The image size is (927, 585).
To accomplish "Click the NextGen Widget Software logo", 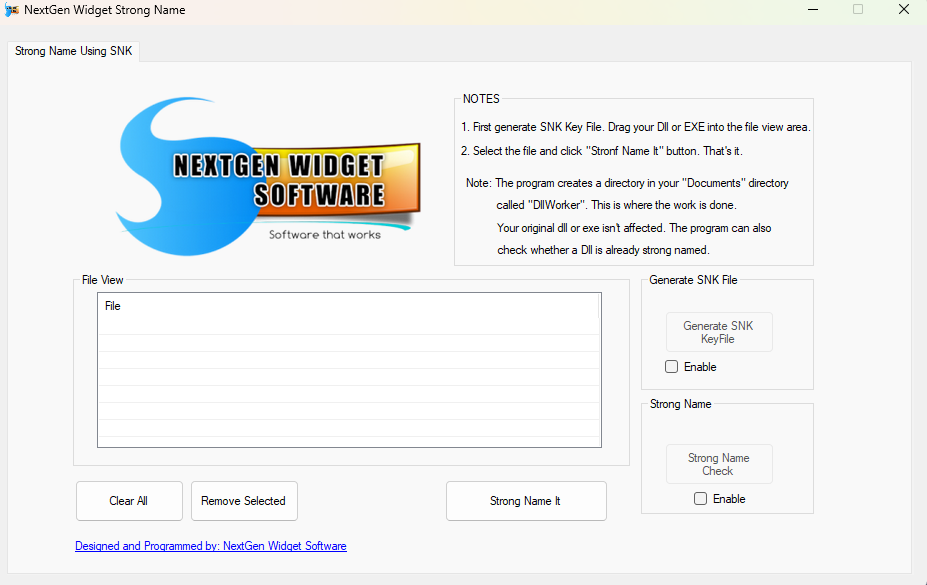I will pos(268,177).
